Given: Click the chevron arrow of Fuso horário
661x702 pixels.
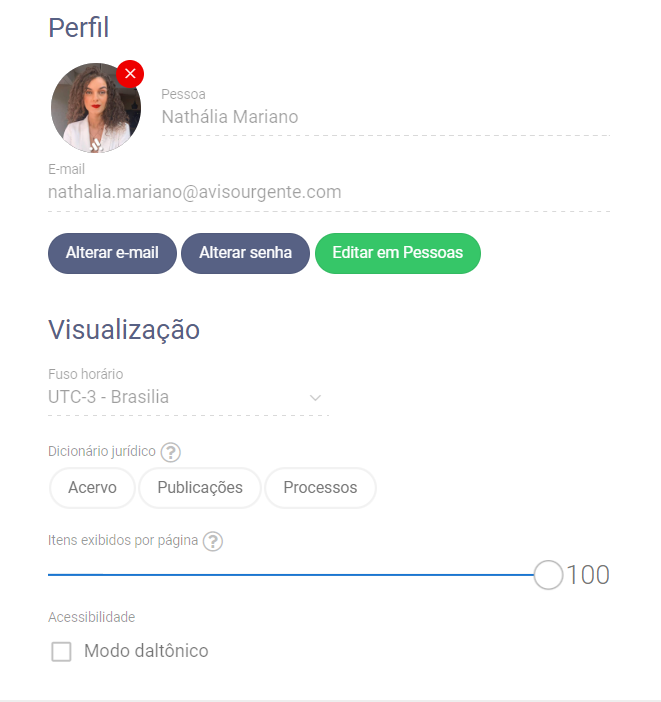Looking at the screenshot, I should click(x=315, y=398).
